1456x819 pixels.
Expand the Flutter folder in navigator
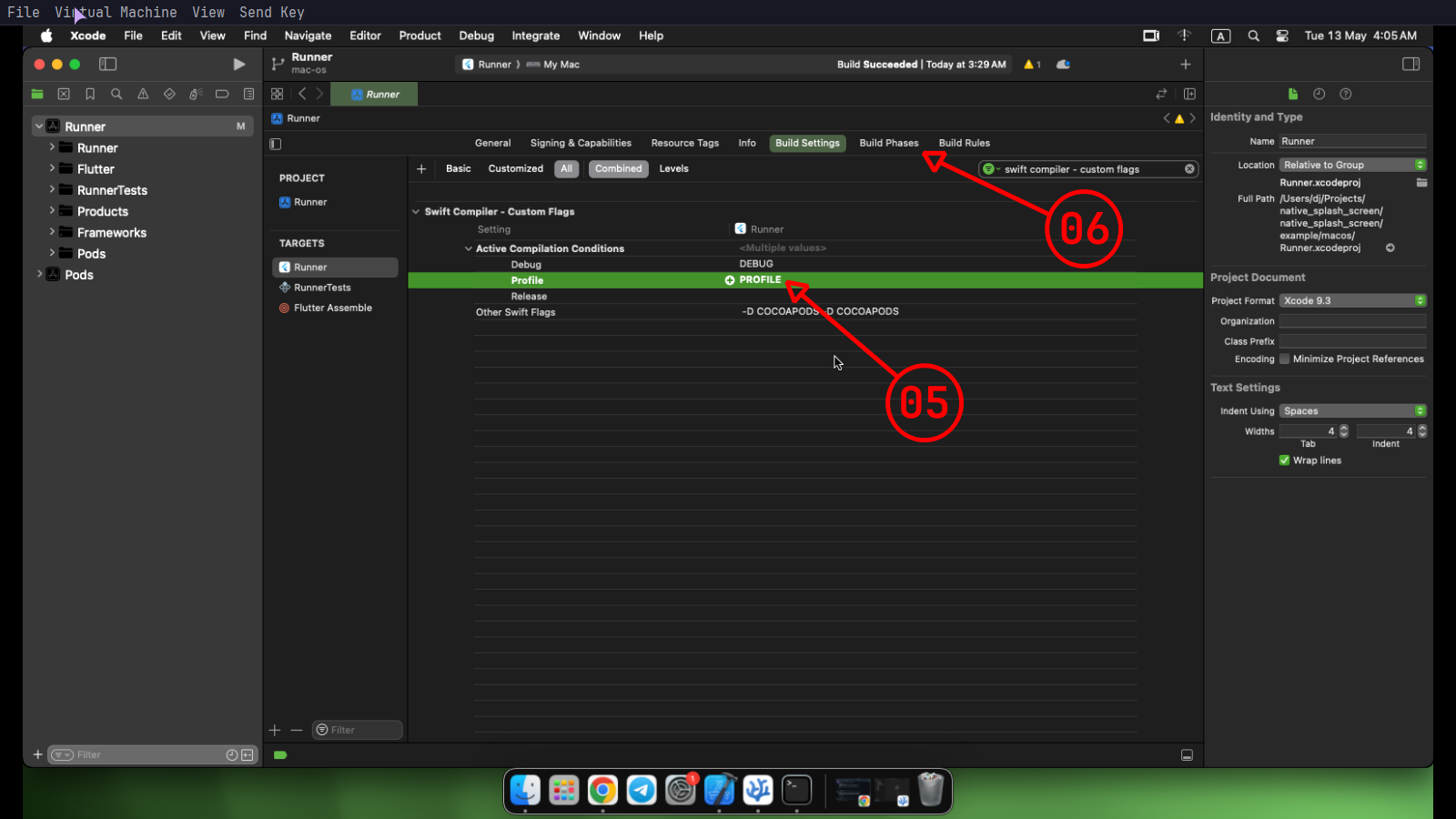[x=52, y=168]
